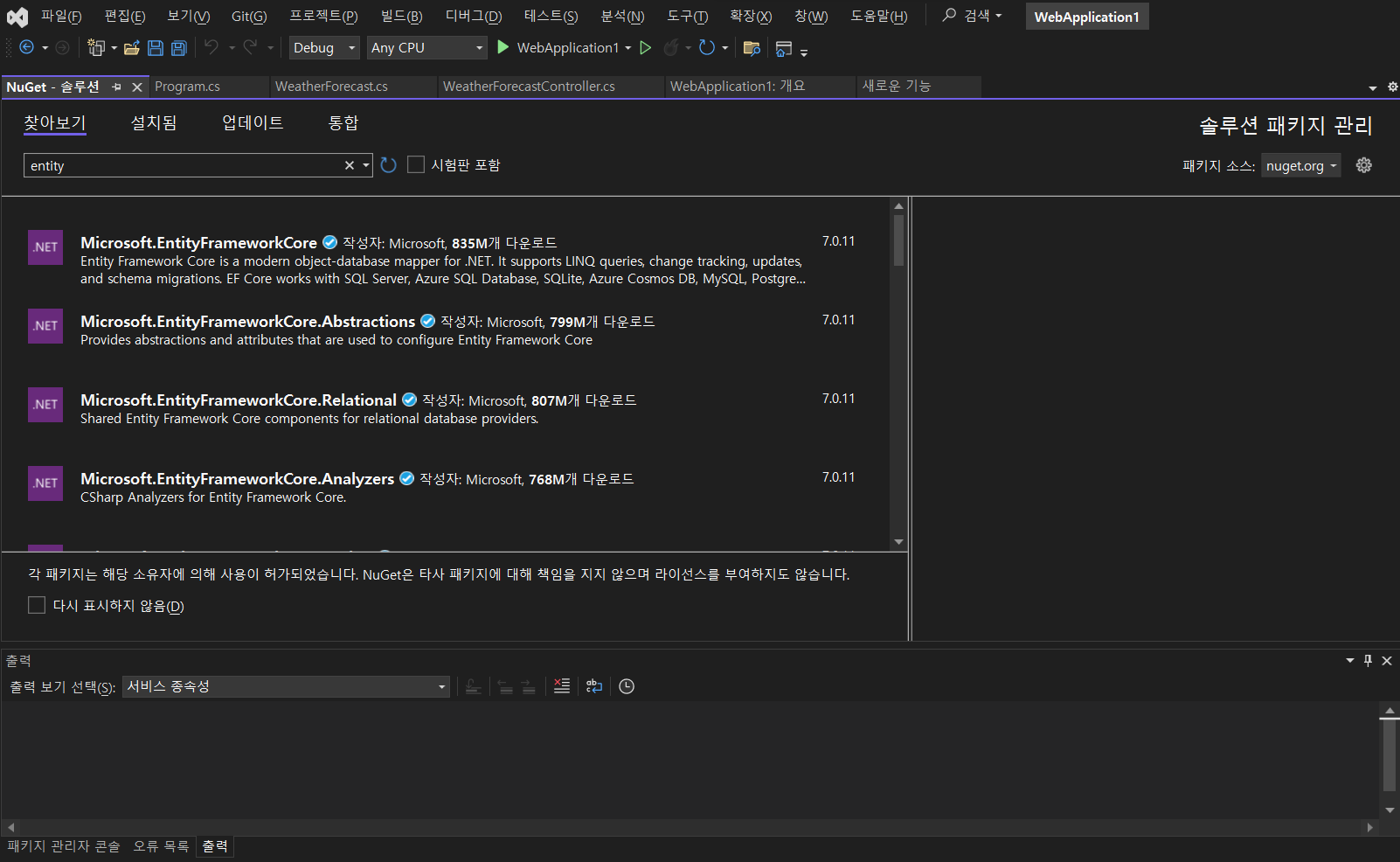Click the browser window toolbar icon

[784, 48]
